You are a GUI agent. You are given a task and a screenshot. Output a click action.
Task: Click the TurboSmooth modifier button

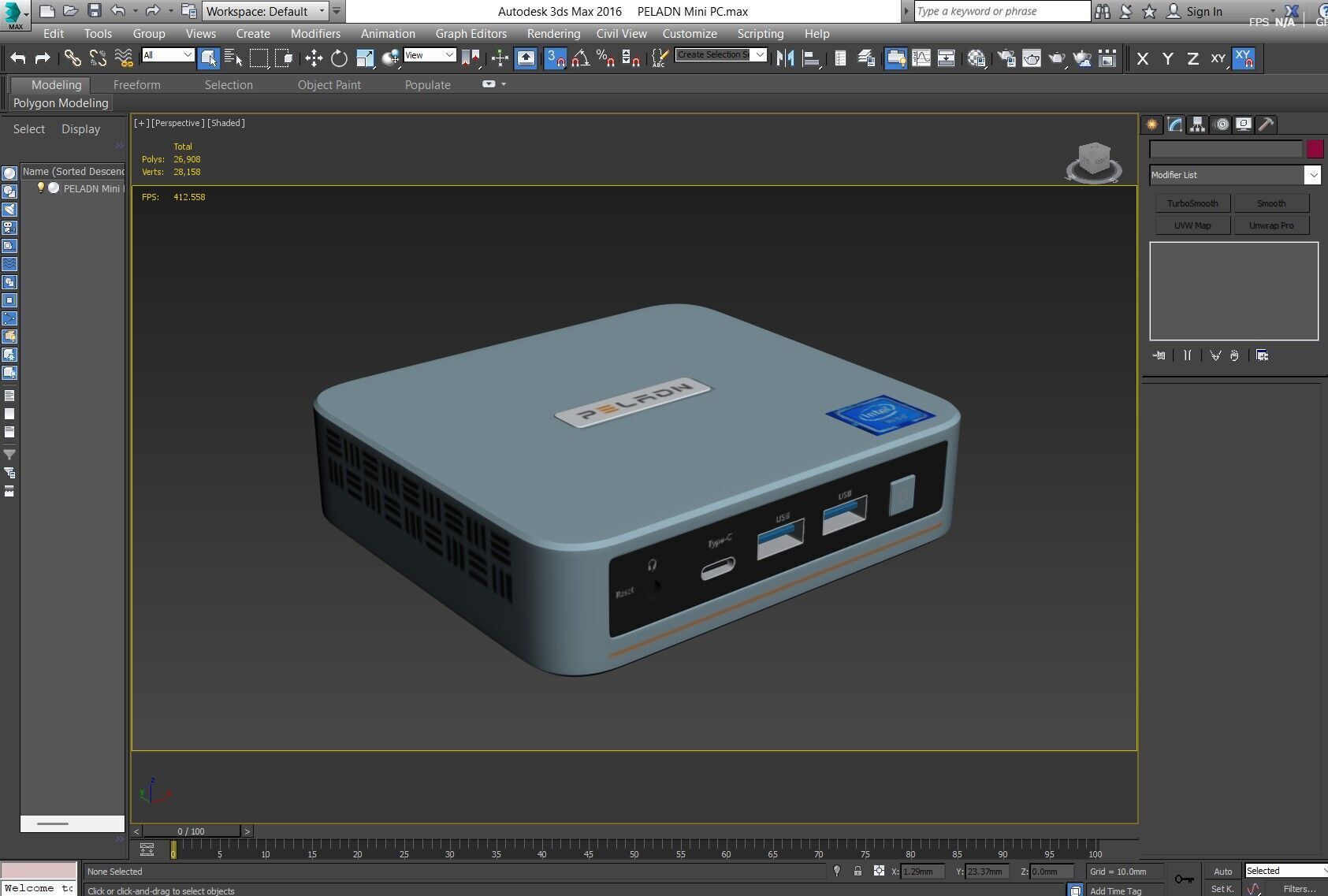(1192, 203)
